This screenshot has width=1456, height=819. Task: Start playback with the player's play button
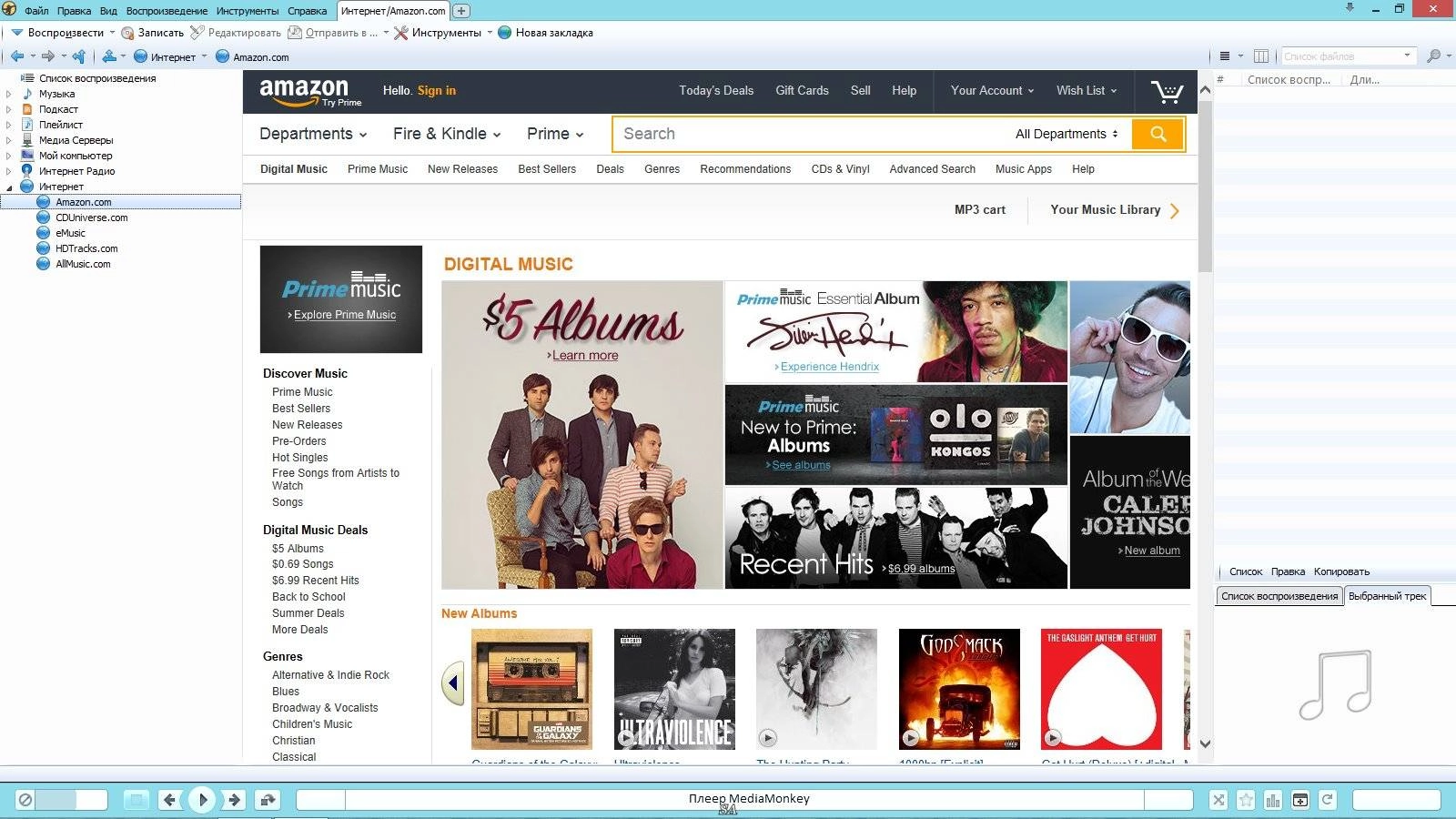pos(202,800)
